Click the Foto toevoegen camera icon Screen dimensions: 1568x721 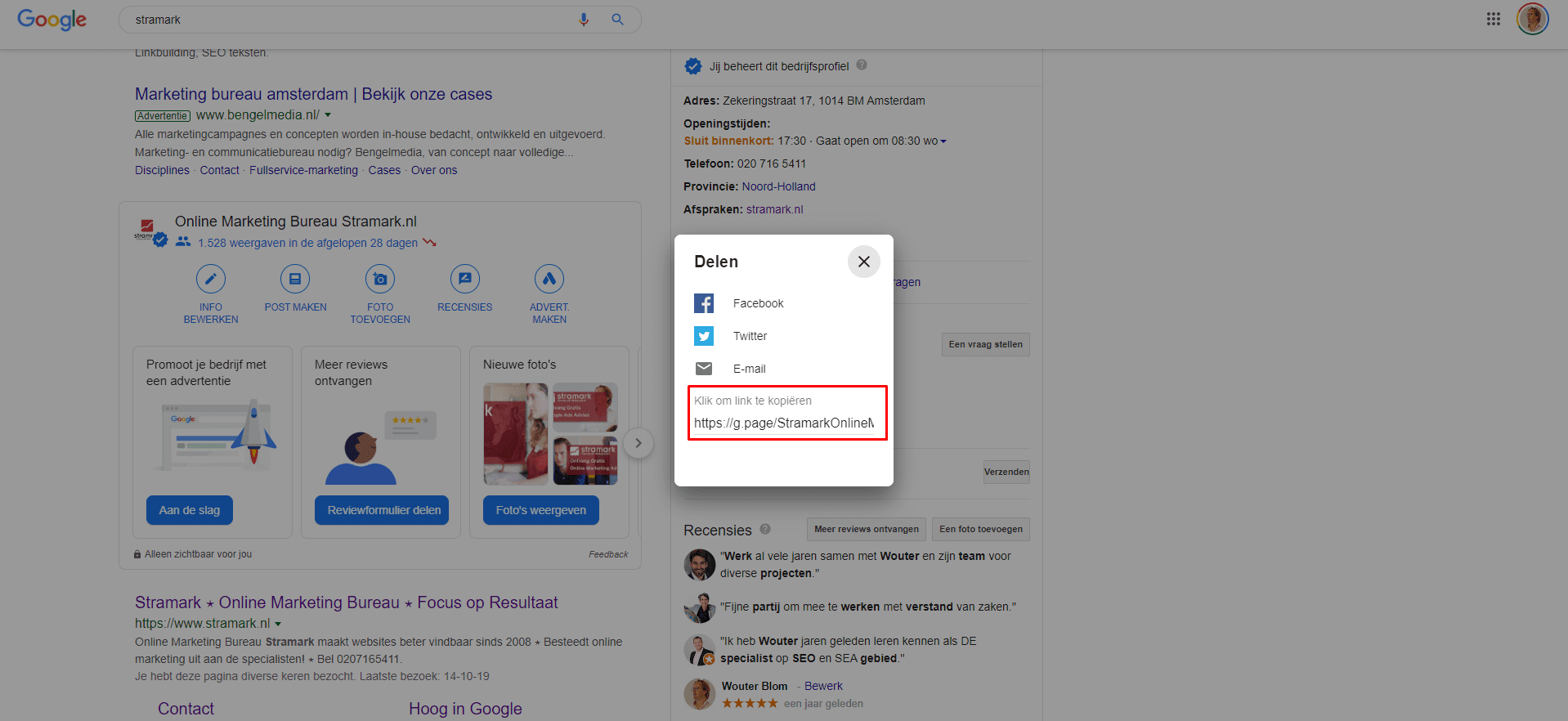(380, 279)
